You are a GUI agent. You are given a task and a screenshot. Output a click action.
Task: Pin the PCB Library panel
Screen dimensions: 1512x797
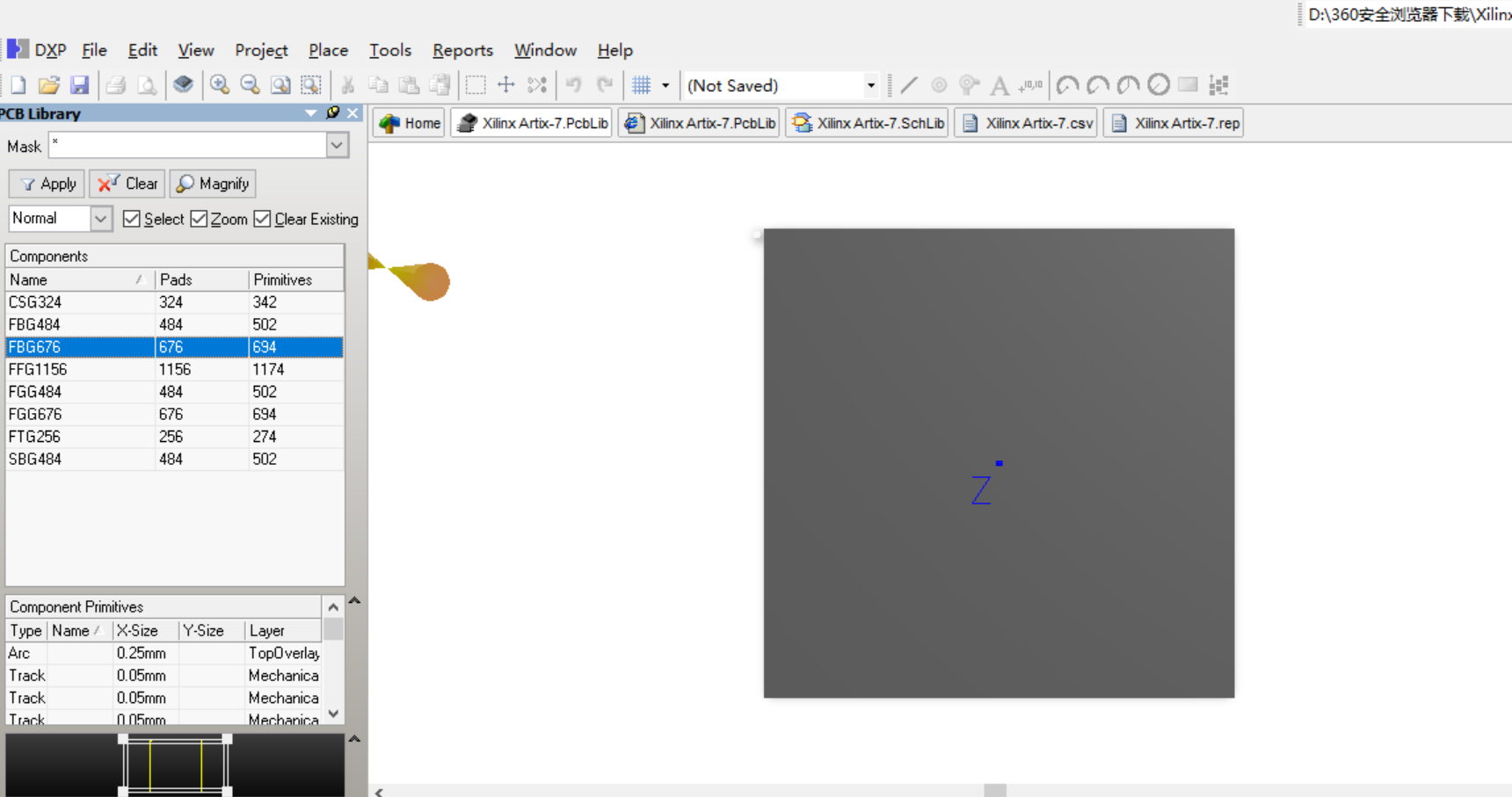pos(332,112)
